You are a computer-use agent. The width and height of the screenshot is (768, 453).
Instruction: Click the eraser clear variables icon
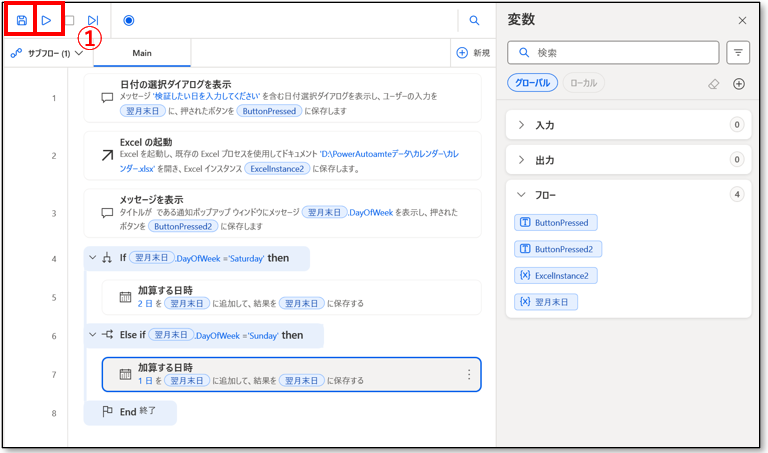[713, 83]
